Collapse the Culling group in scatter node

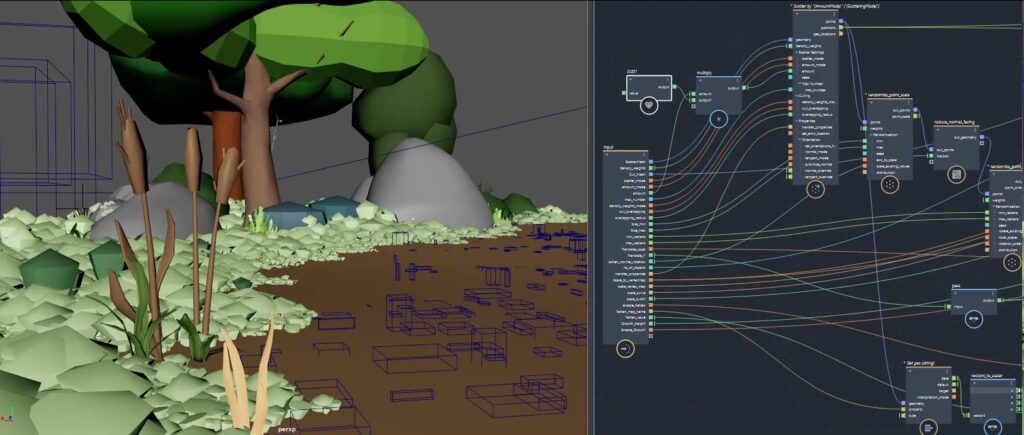794,96
